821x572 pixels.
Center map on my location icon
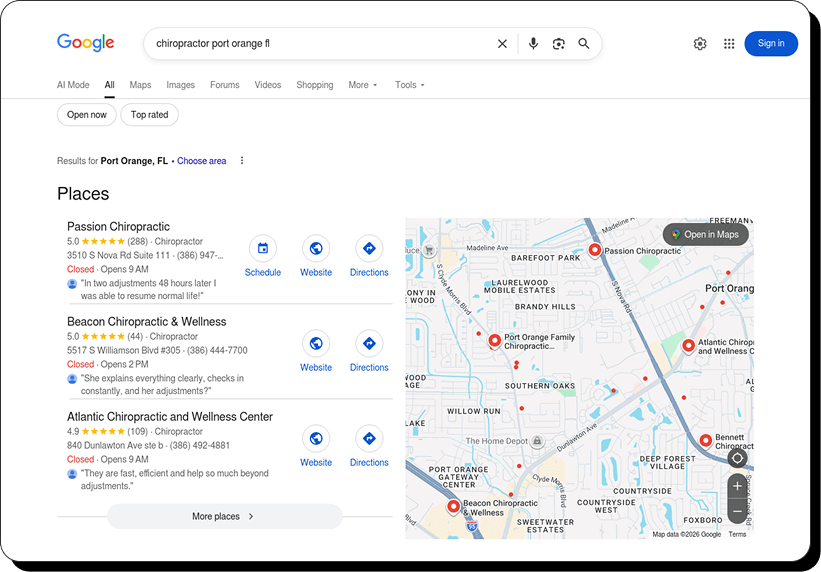coord(737,458)
